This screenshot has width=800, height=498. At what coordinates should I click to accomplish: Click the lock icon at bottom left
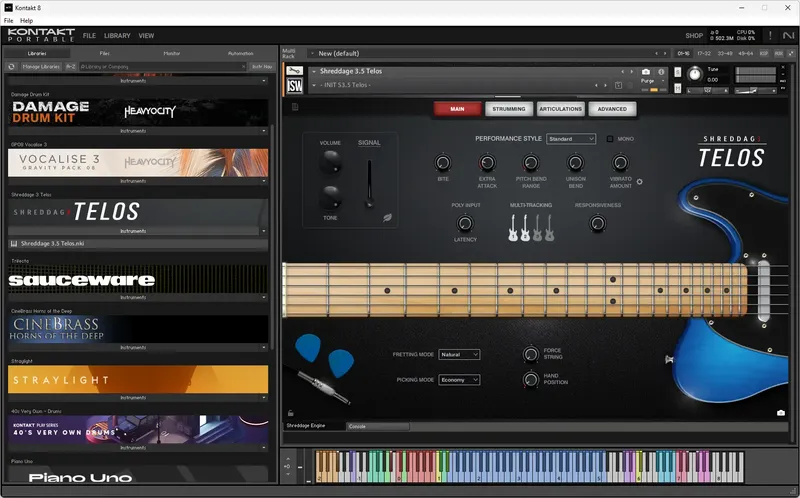pyautogui.click(x=291, y=413)
